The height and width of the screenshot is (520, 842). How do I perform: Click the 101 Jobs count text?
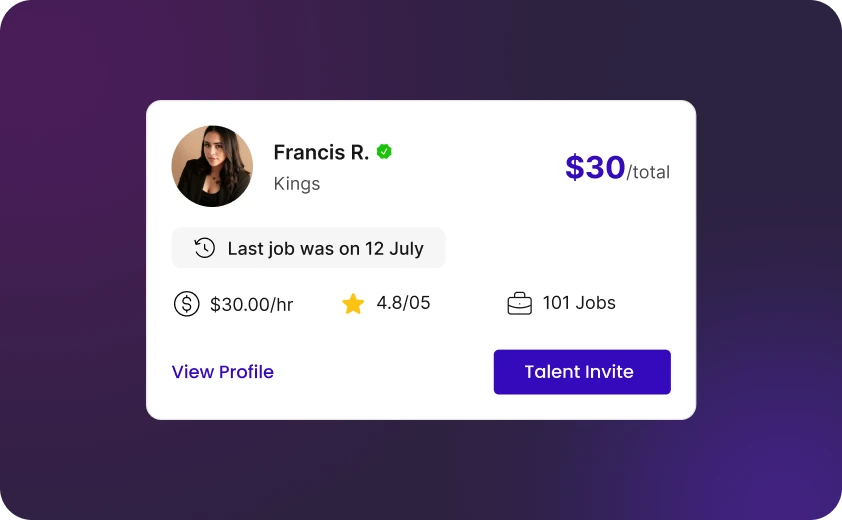point(579,303)
